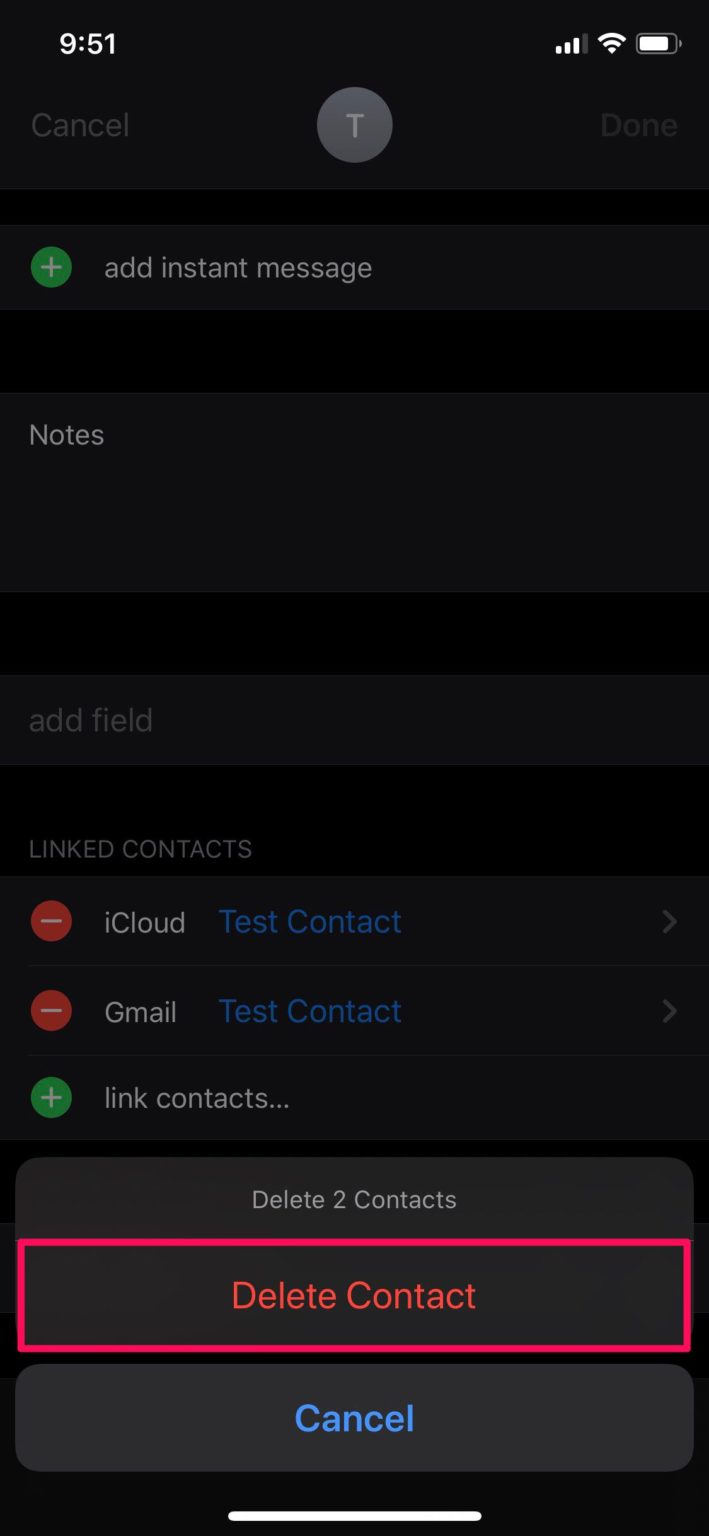Expand the iCloud Test Contact with its chevron
The width and height of the screenshot is (709, 1536).
tap(669, 921)
